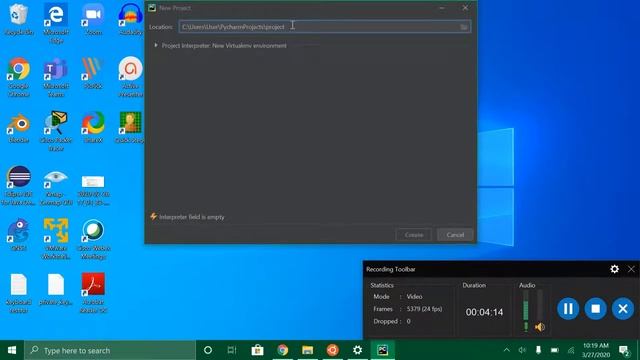
Task: Show hidden system tray icons
Action: [507, 350]
